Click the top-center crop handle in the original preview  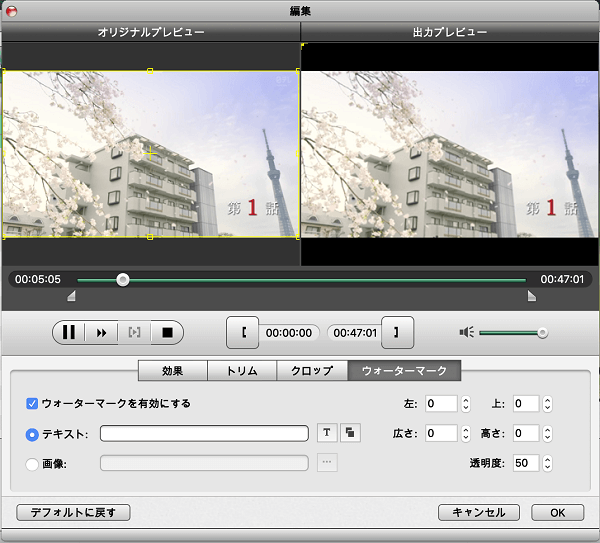point(150,71)
